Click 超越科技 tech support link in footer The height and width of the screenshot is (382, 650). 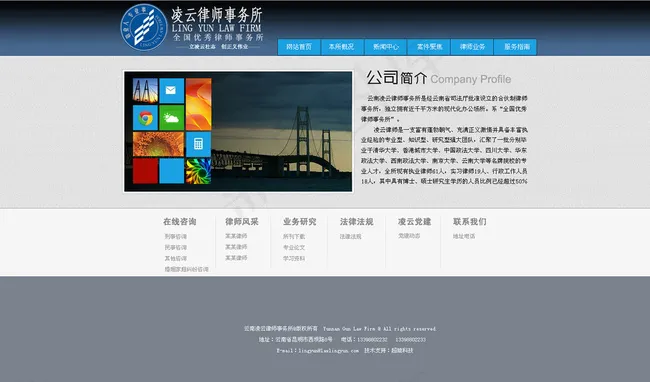click(402, 351)
